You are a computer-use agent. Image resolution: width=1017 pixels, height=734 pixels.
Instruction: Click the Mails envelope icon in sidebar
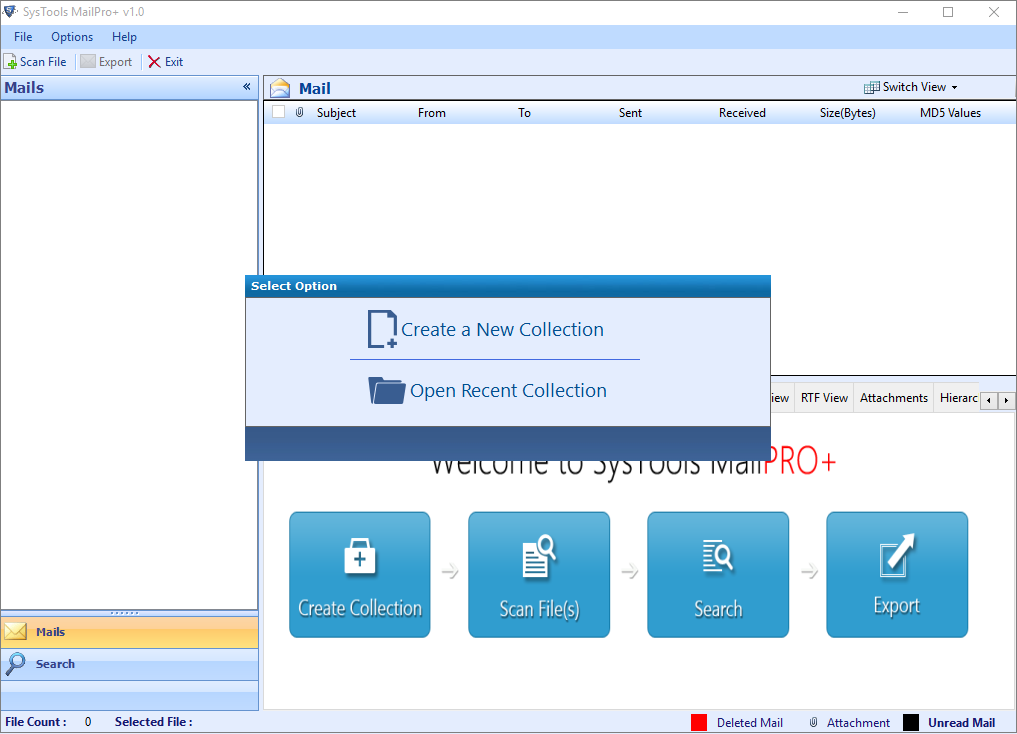coord(16,632)
